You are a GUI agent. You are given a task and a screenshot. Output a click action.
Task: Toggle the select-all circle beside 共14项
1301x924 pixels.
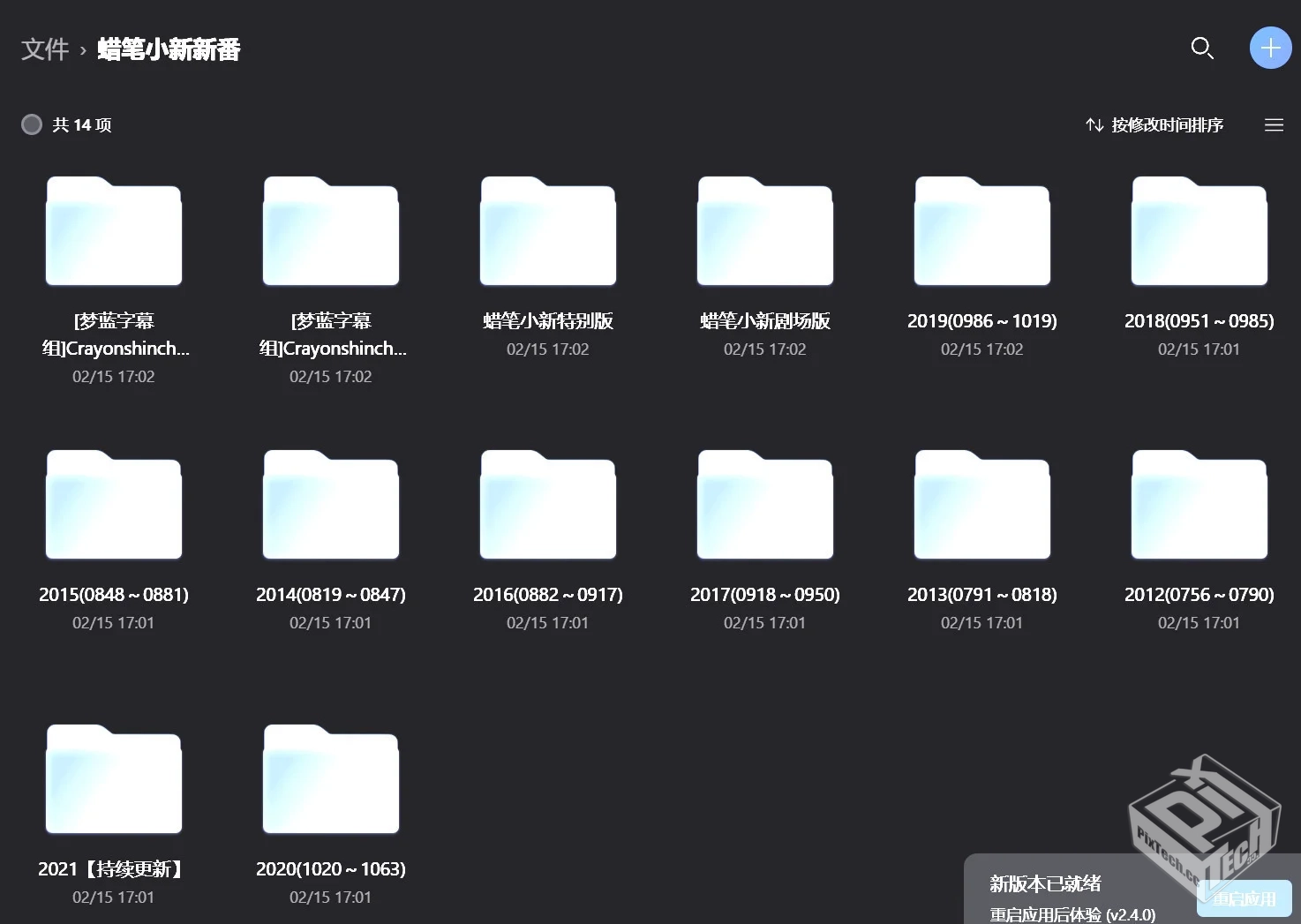pyautogui.click(x=32, y=124)
